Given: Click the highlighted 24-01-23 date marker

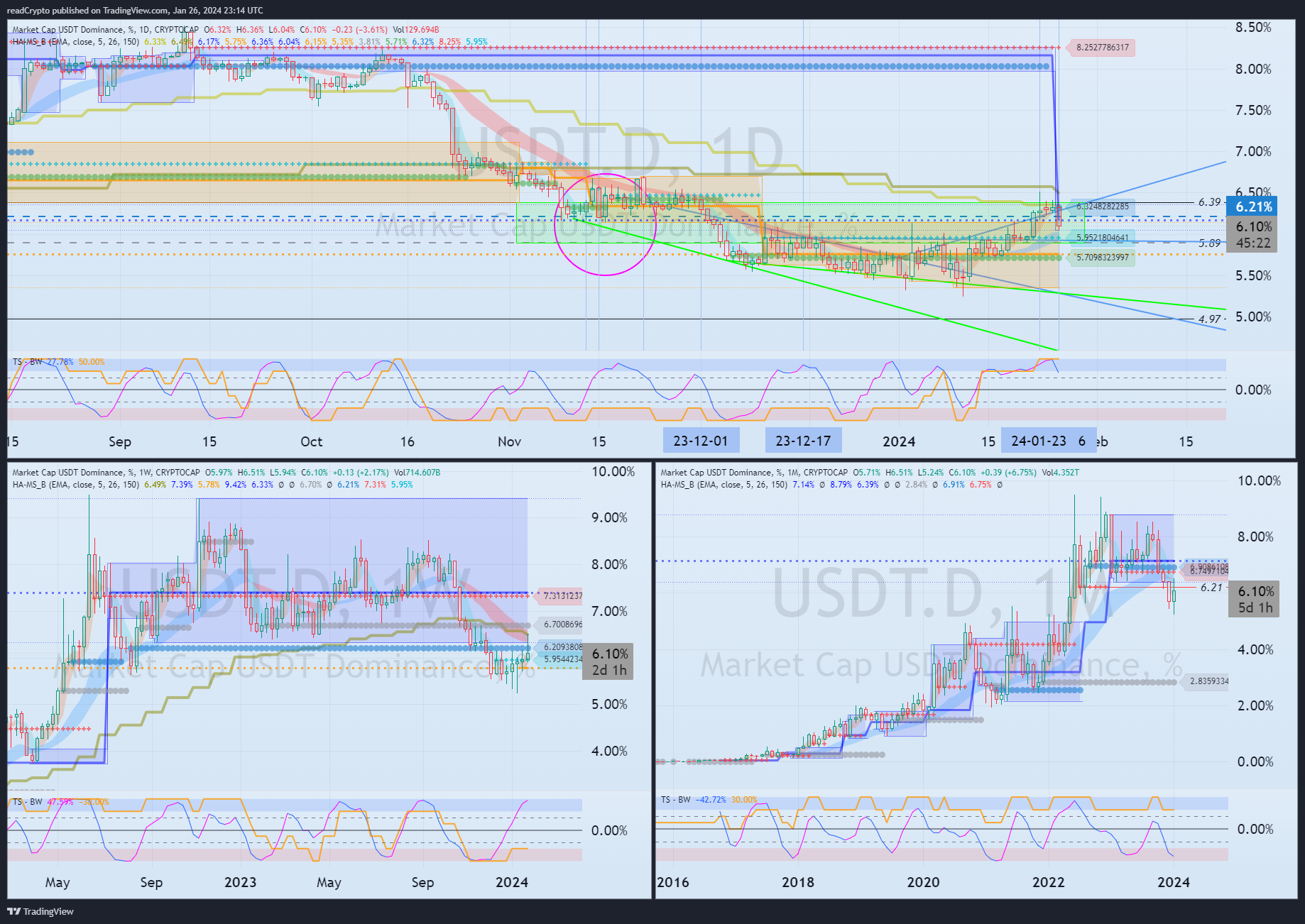Looking at the screenshot, I should click(1039, 441).
